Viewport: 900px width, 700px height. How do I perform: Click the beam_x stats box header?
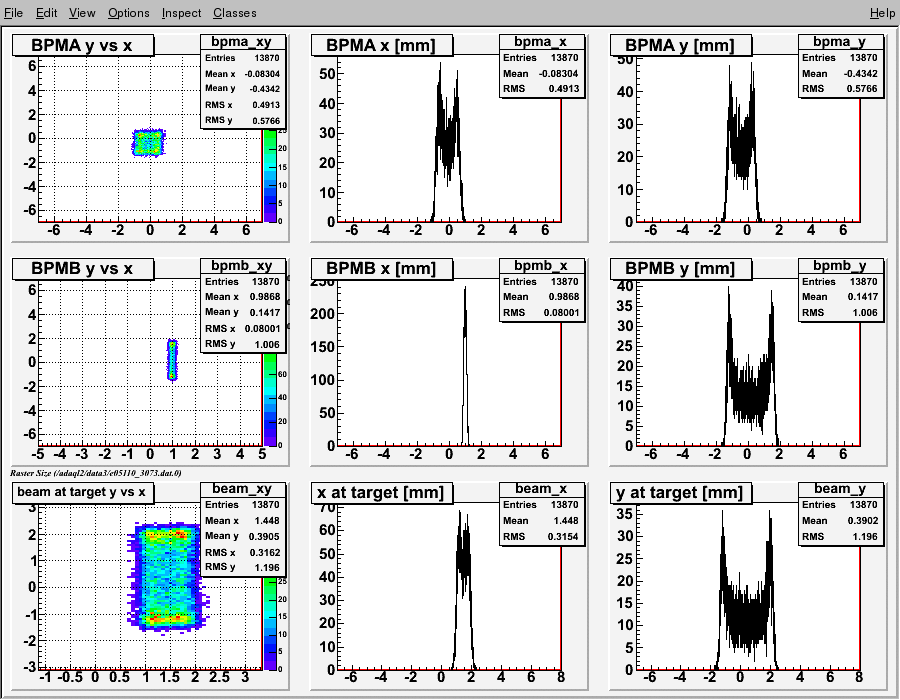pos(541,489)
